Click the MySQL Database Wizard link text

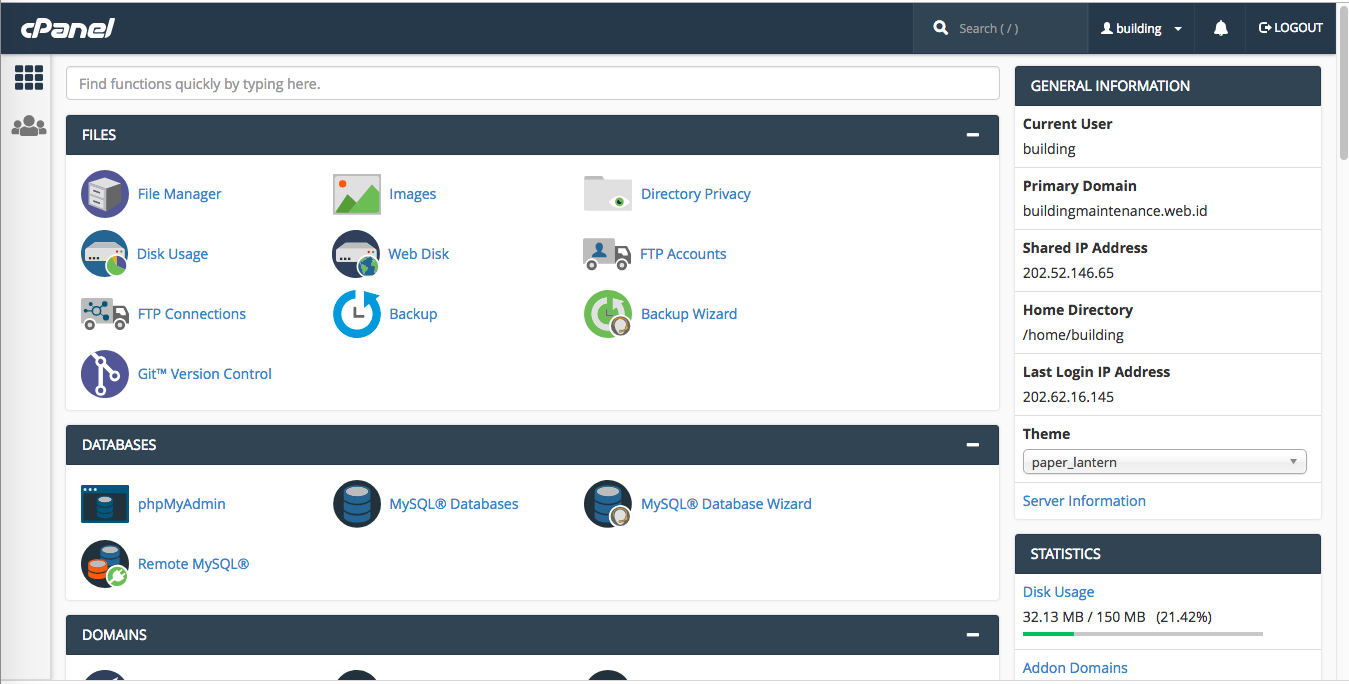726,504
